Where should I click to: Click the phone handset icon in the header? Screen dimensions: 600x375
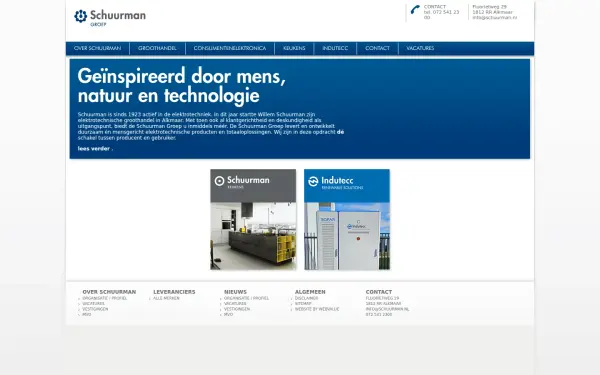pos(415,10)
